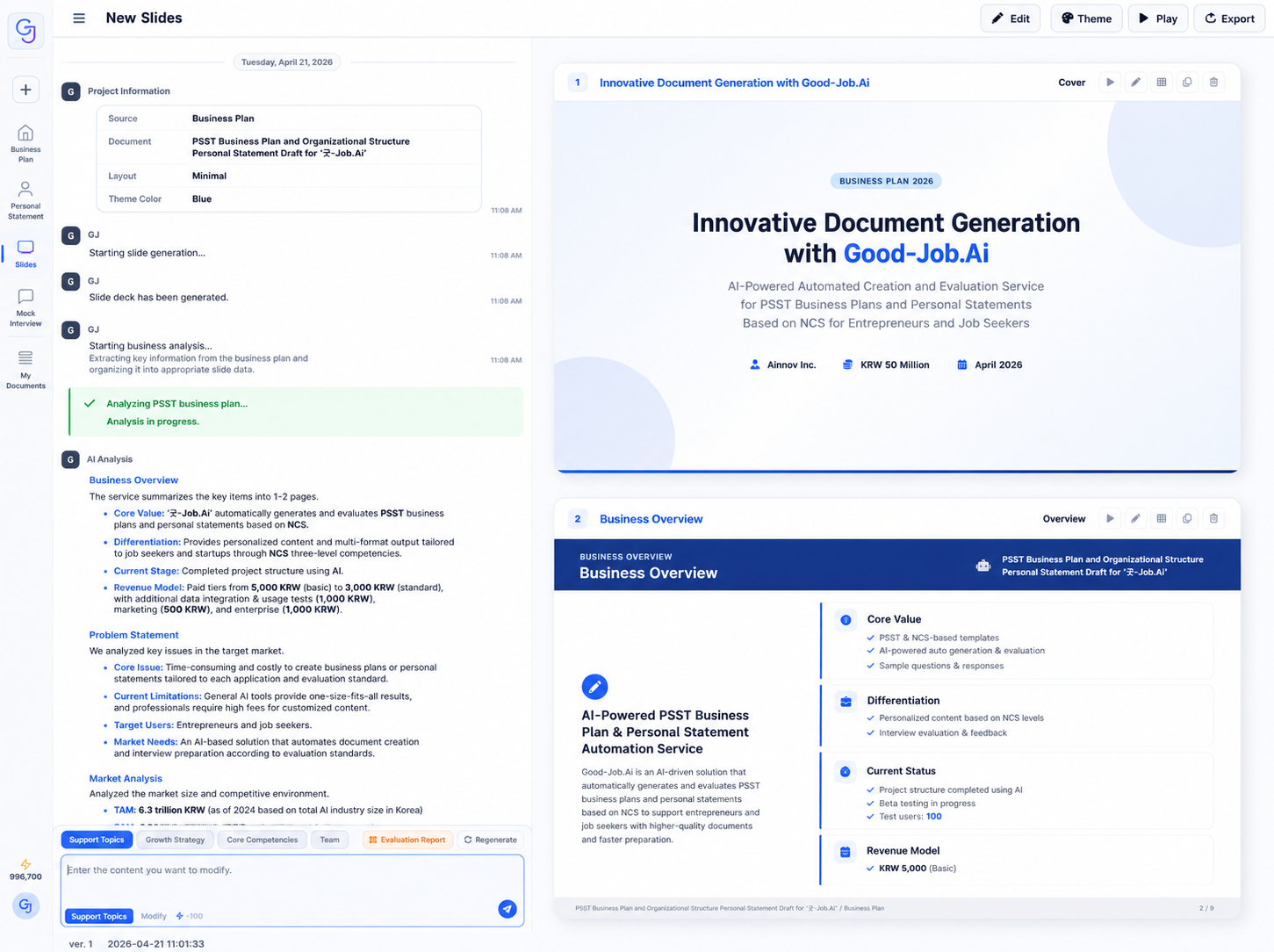Click the credits lightning icon 996,700
The width and height of the screenshot is (1274, 952).
(x=25, y=864)
